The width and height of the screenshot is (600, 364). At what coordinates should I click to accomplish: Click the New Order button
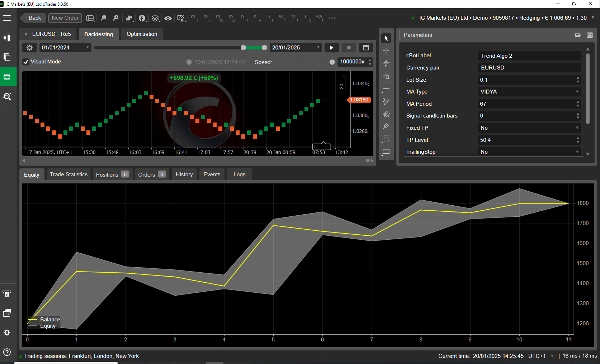click(65, 18)
